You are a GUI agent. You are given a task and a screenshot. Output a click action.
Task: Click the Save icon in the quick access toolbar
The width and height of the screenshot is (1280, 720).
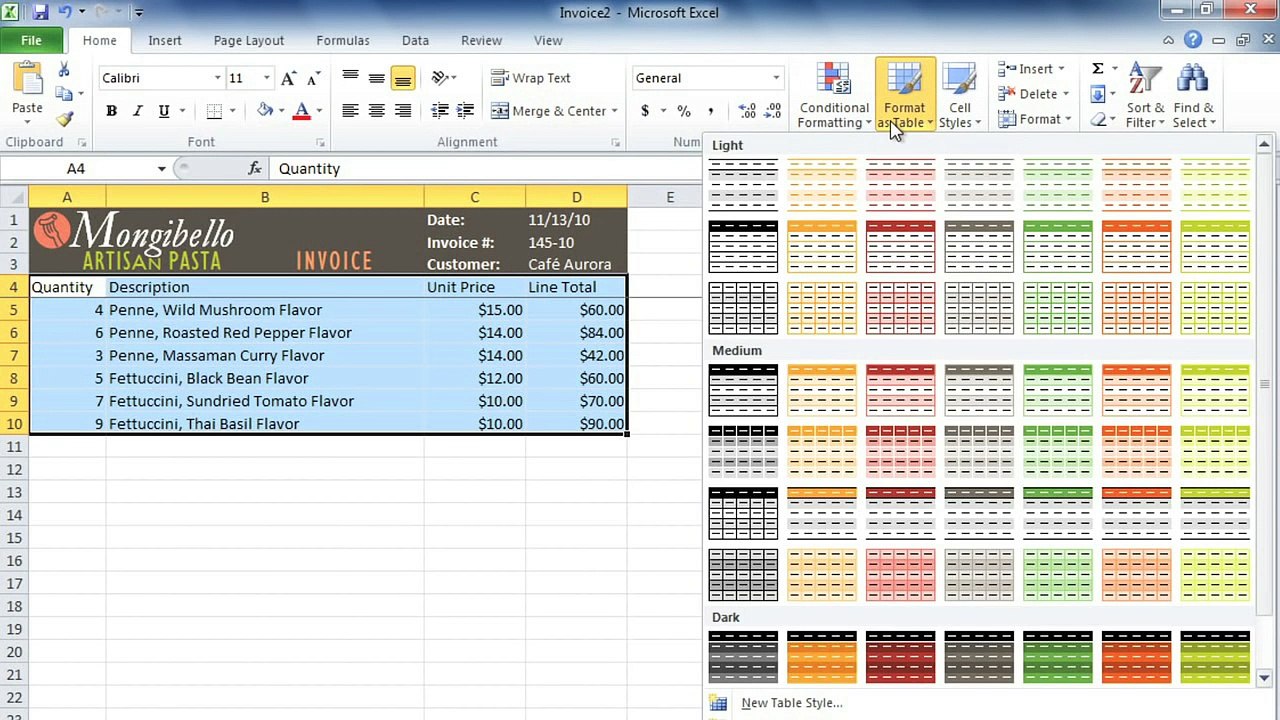[x=41, y=13]
